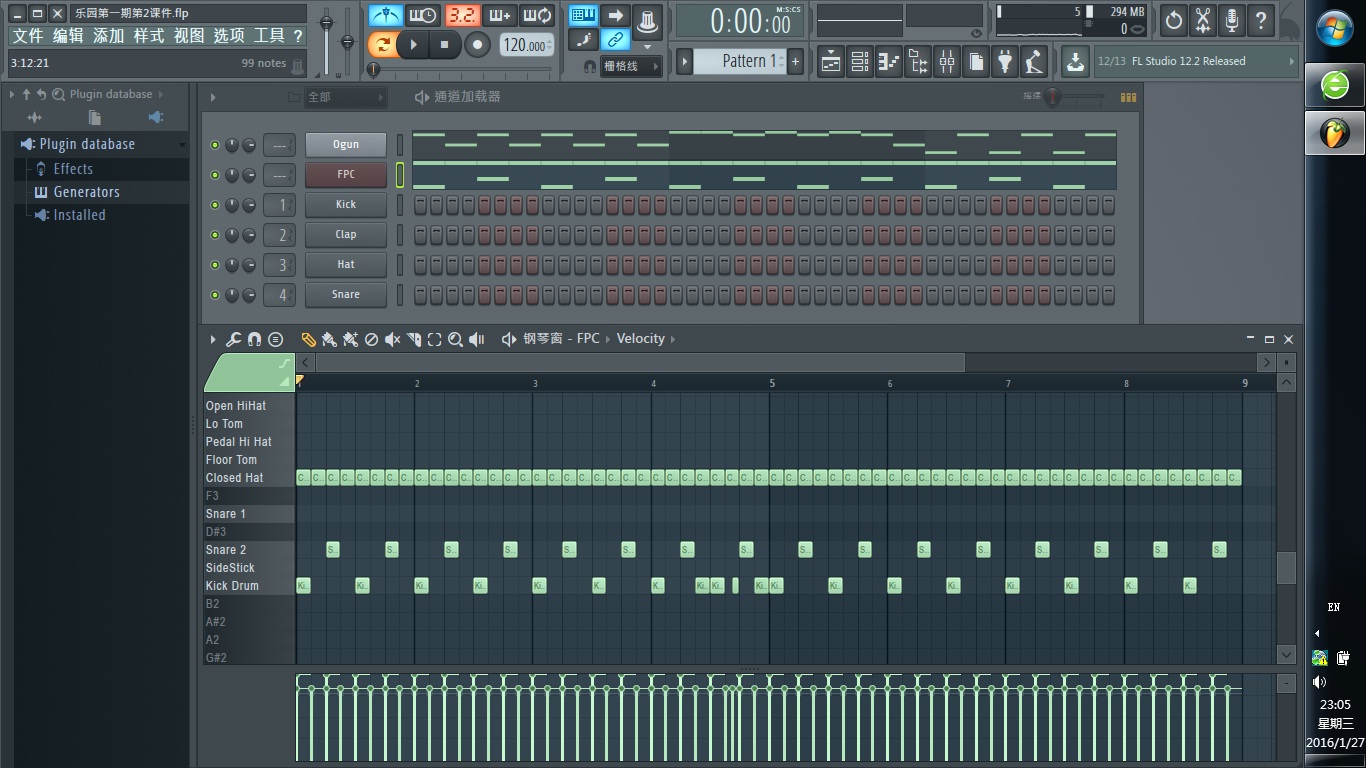The height and width of the screenshot is (768, 1366).
Task: Toggle the mute LED on the Snare channel
Action: point(215,295)
